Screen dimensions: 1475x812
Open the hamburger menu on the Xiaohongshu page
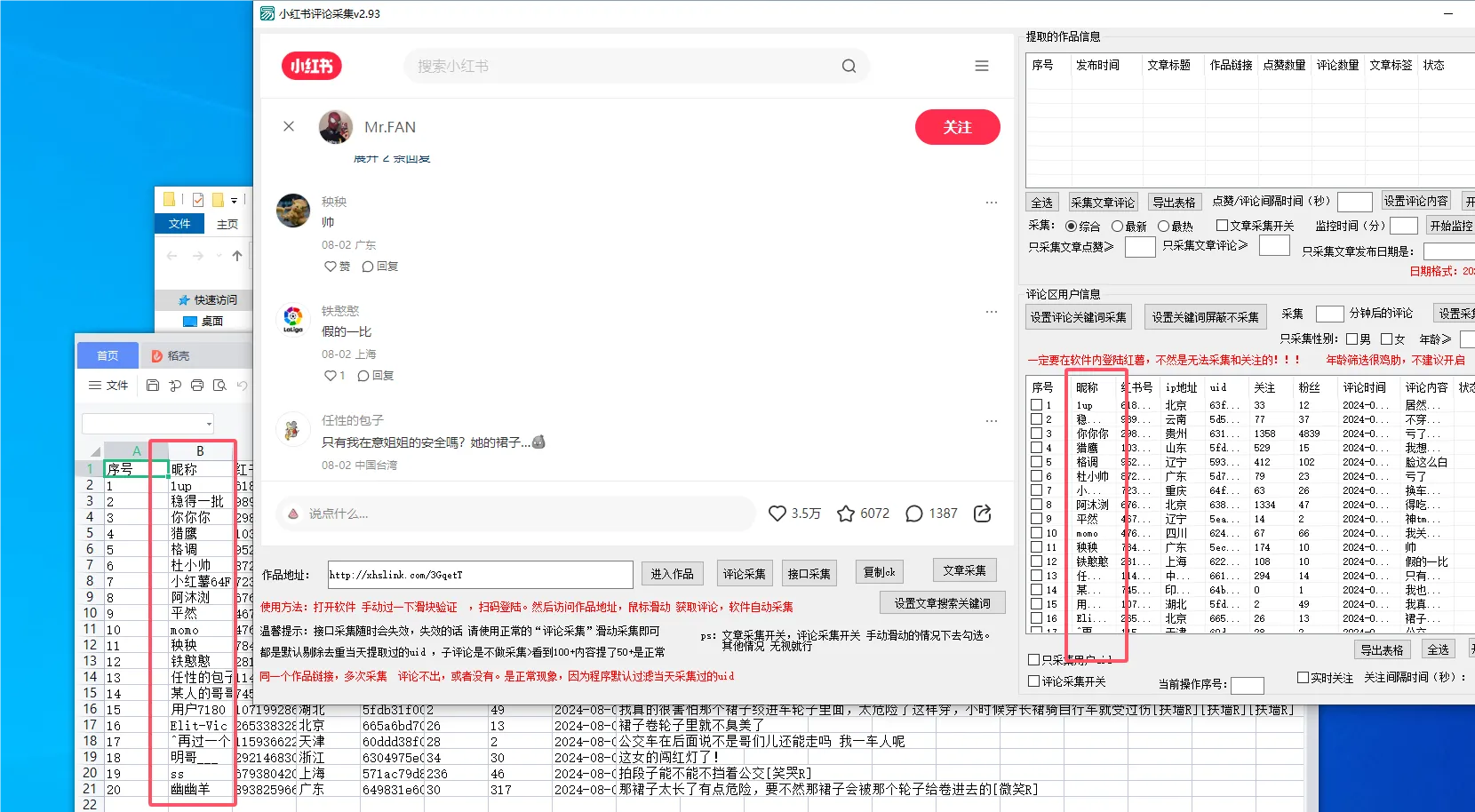[x=981, y=66]
